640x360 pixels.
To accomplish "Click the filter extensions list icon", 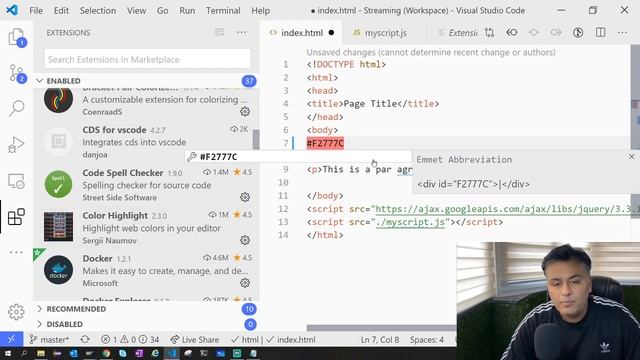I will tap(220, 32).
